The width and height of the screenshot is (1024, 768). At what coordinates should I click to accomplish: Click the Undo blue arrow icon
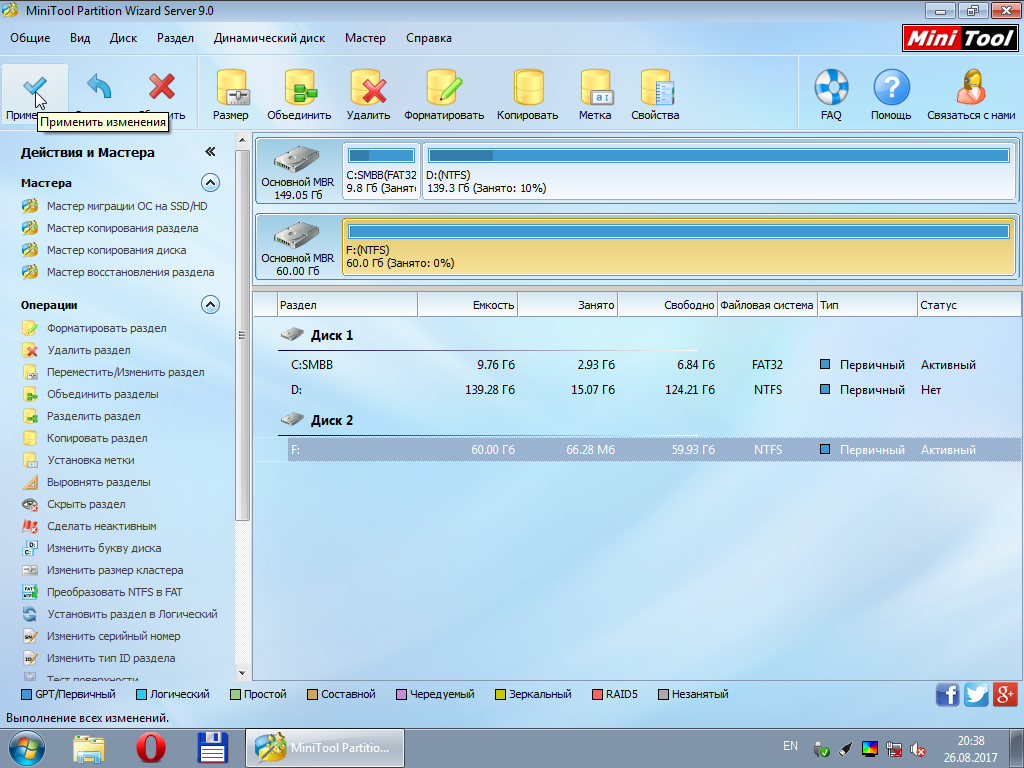click(x=99, y=87)
